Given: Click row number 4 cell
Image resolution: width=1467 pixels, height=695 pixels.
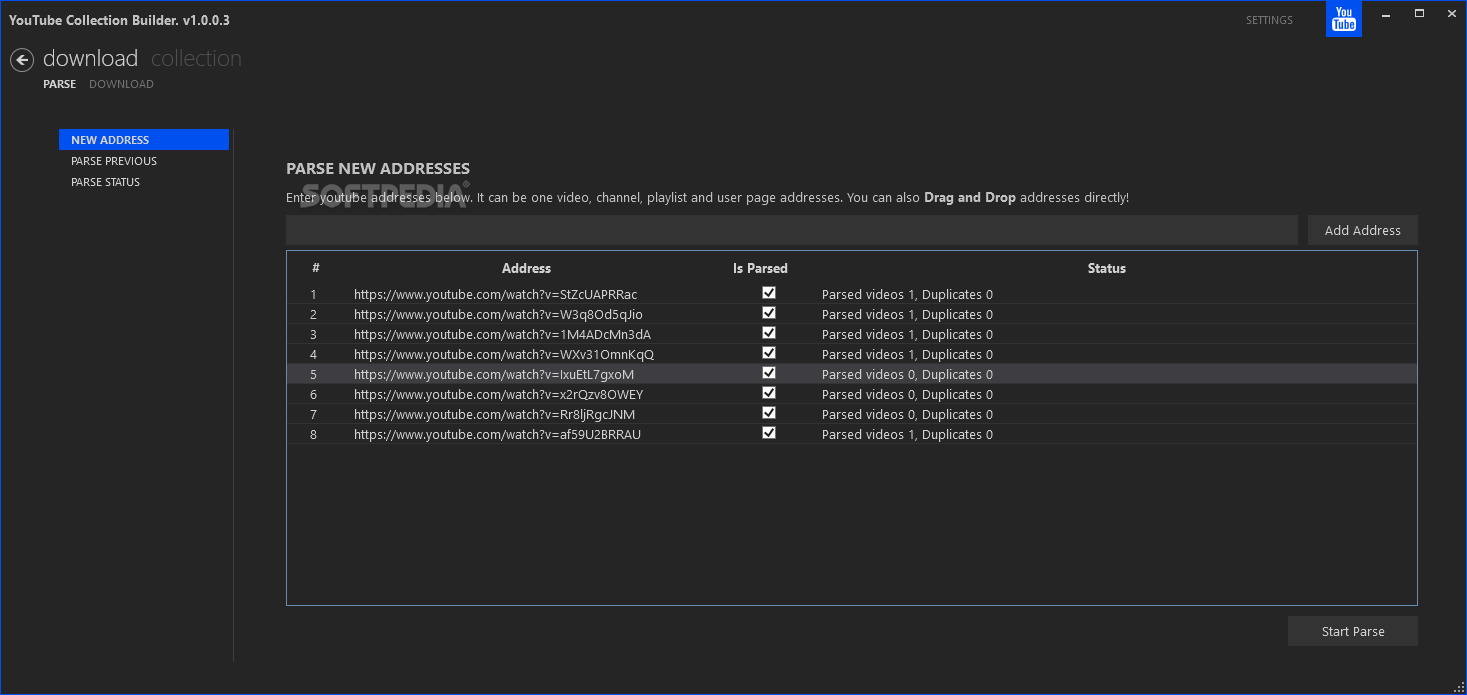Looking at the screenshot, I should (313, 354).
